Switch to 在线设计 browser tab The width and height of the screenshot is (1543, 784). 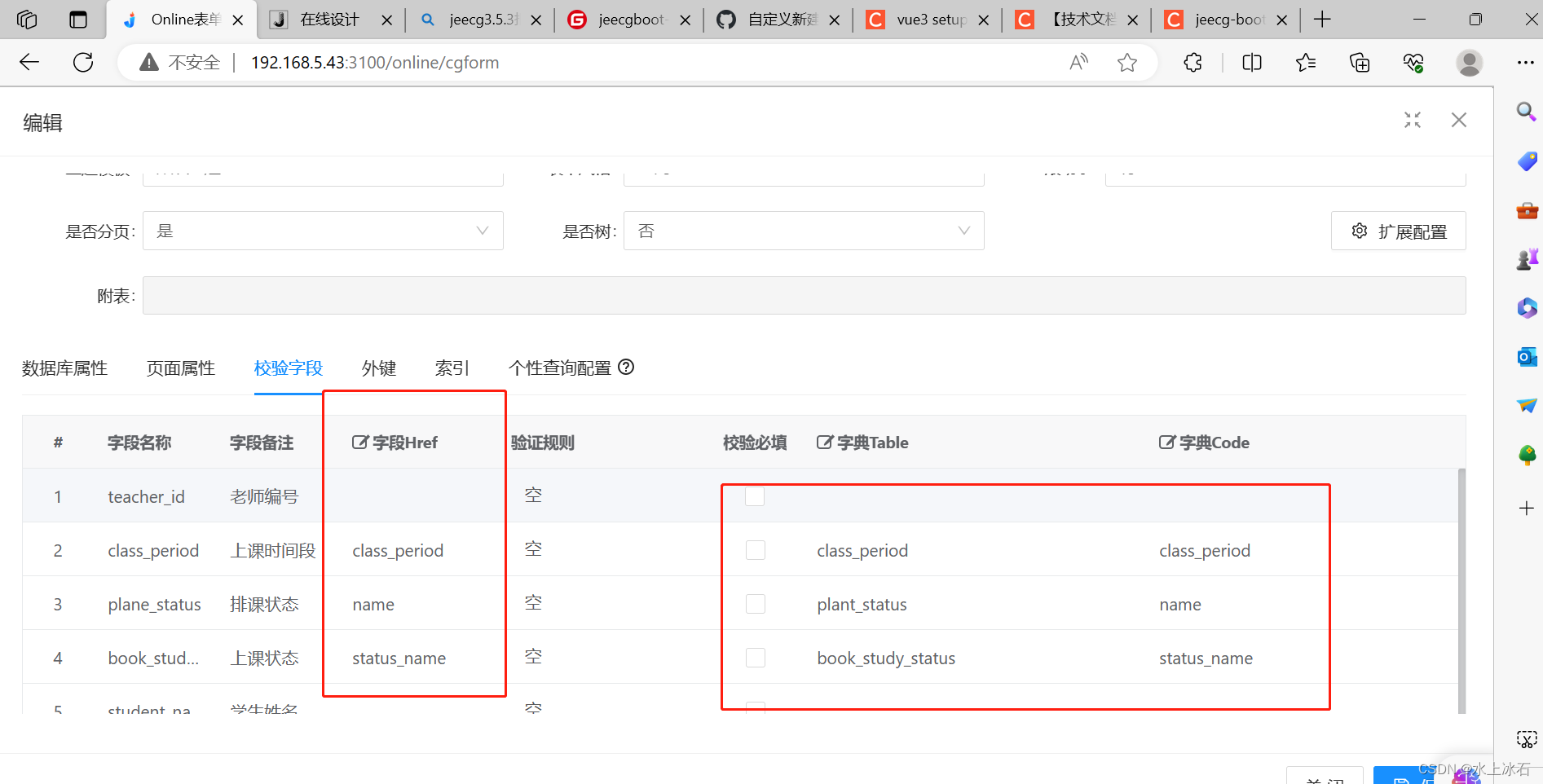(x=330, y=20)
